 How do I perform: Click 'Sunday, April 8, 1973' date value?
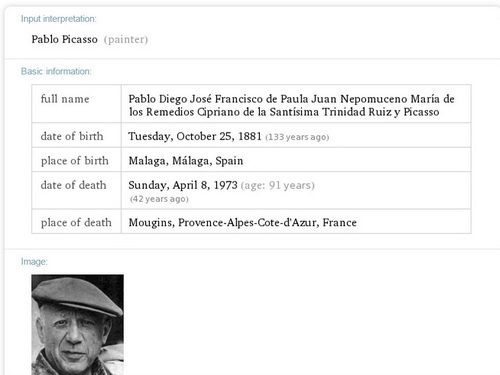click(183, 185)
